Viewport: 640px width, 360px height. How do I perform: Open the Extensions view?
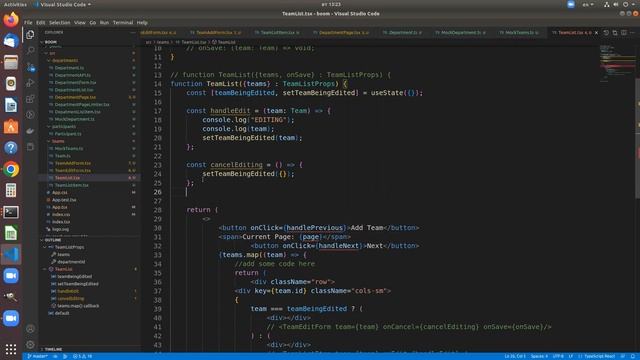click(x=30, y=99)
